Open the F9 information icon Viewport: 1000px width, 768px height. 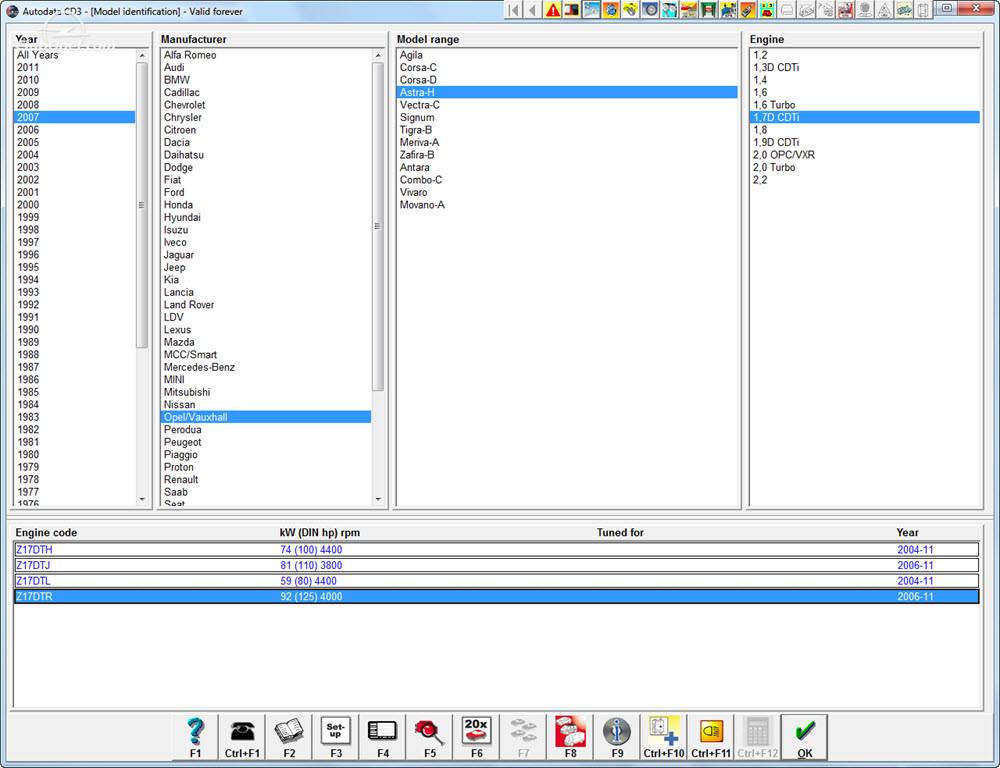coord(617,737)
